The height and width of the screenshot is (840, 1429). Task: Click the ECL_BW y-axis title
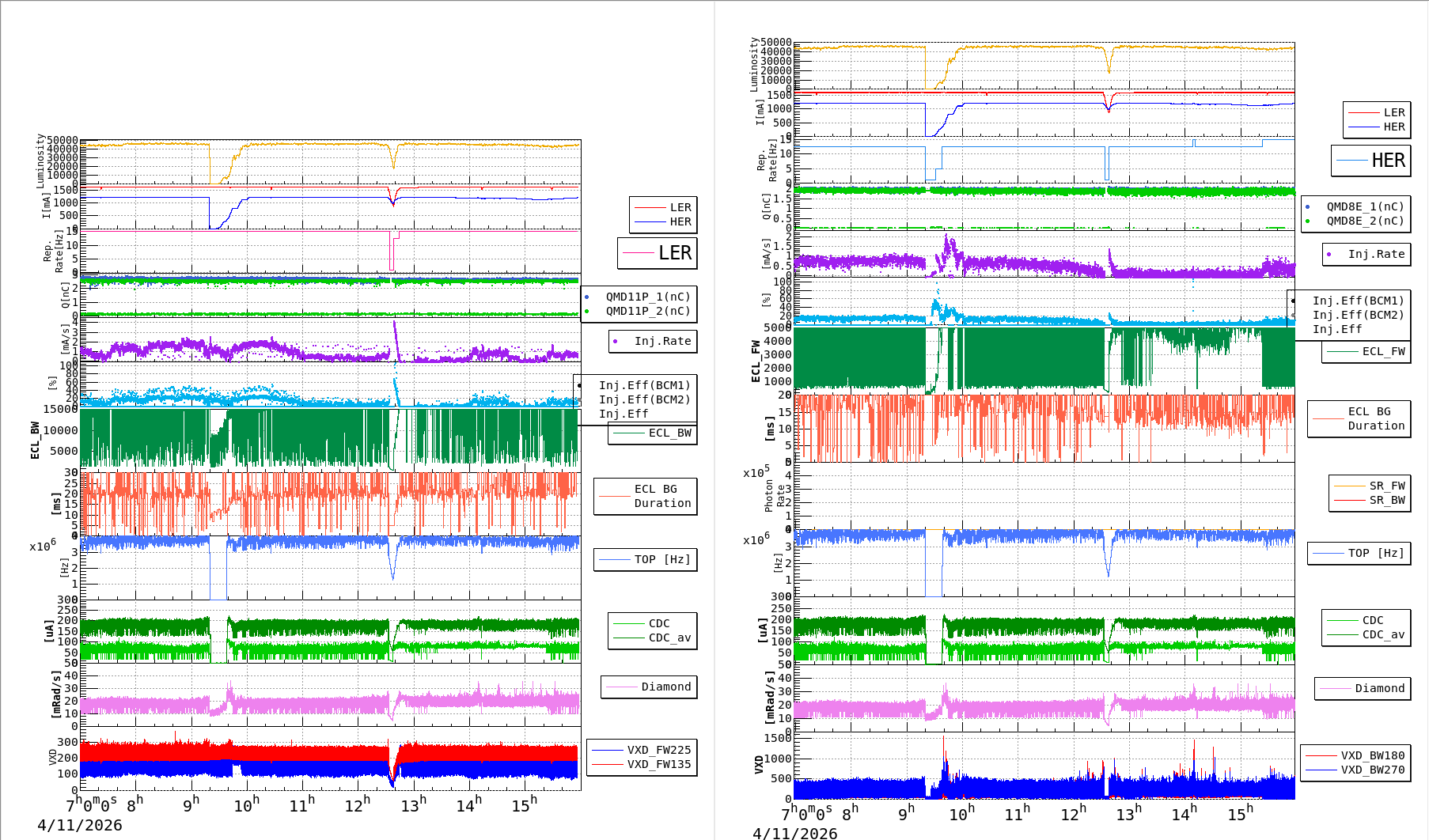tap(36, 440)
